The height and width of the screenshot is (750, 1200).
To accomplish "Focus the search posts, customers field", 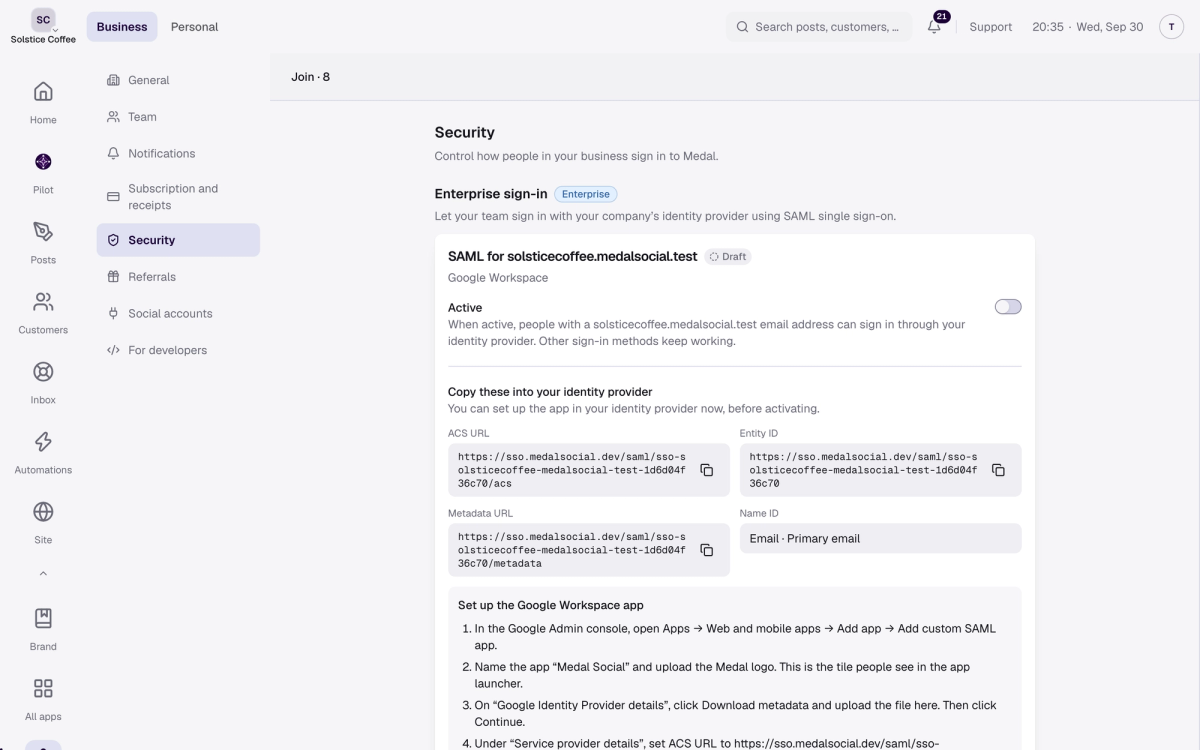I will [819, 27].
